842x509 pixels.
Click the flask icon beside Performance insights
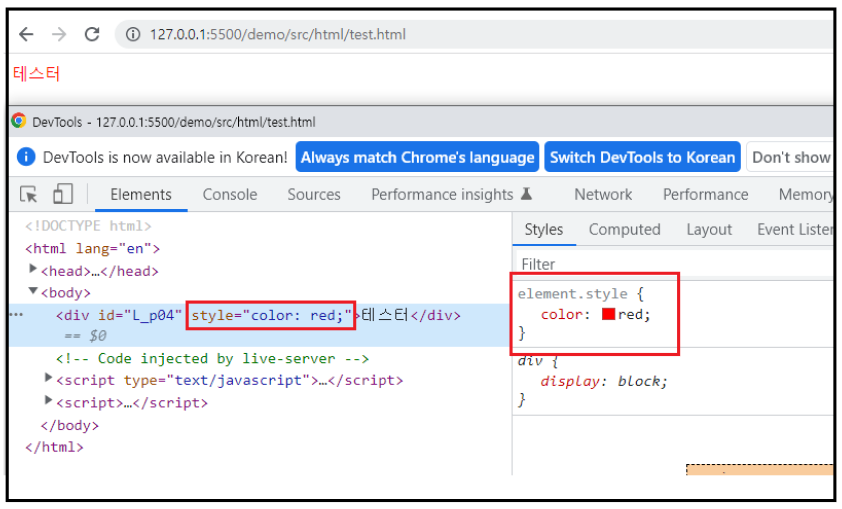527,194
